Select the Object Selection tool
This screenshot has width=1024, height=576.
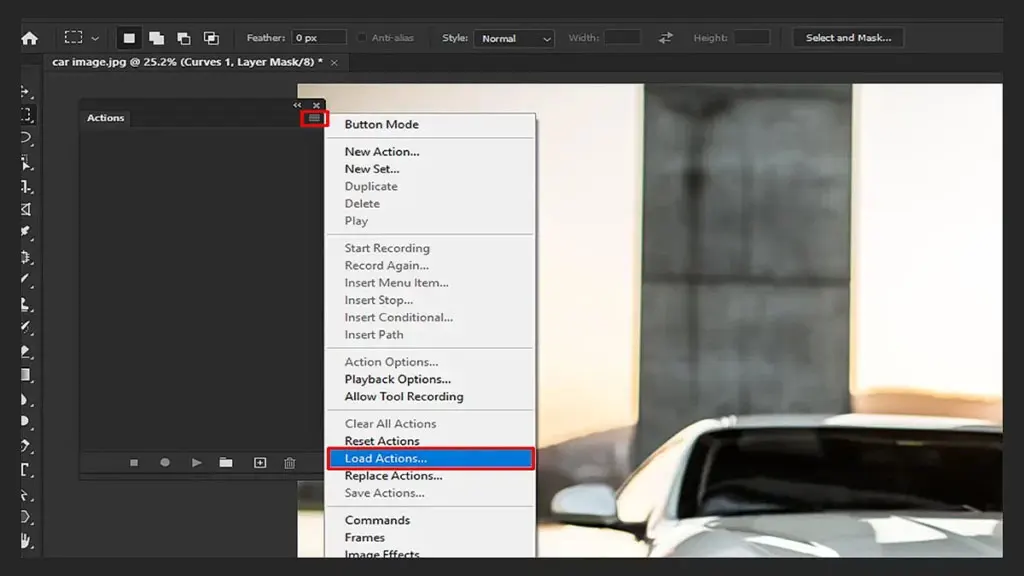(x=26, y=162)
